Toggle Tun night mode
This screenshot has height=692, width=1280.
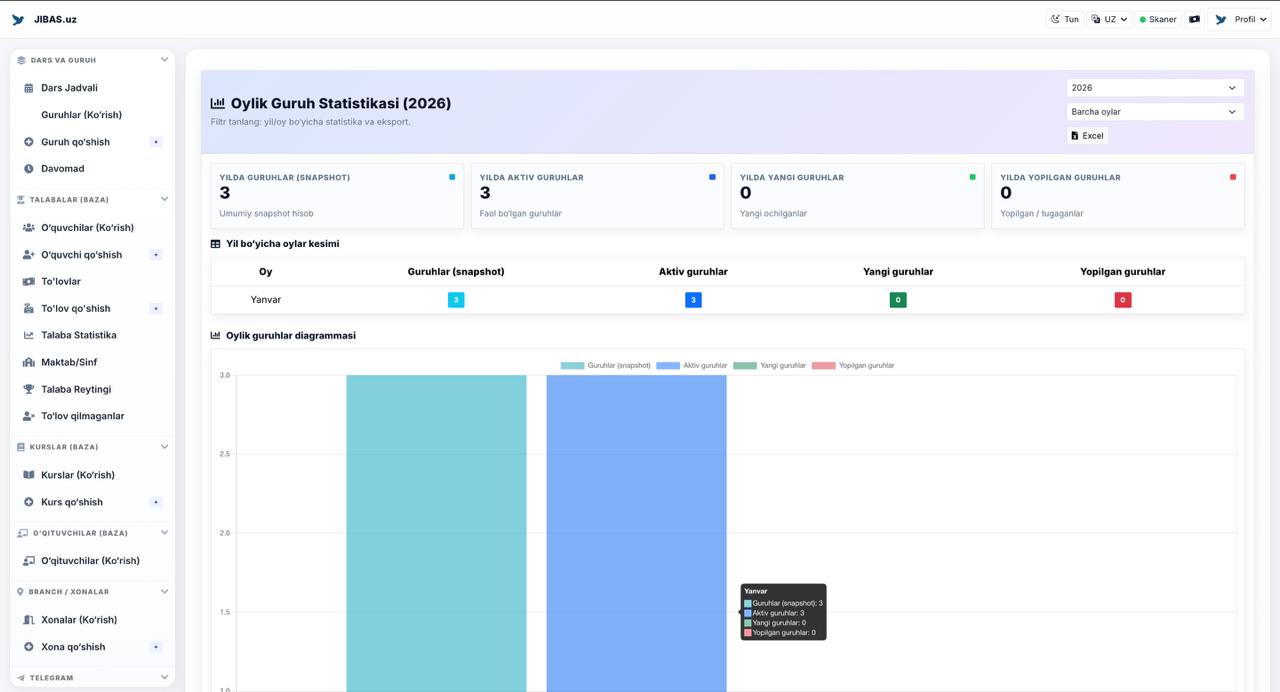(x=1065, y=19)
